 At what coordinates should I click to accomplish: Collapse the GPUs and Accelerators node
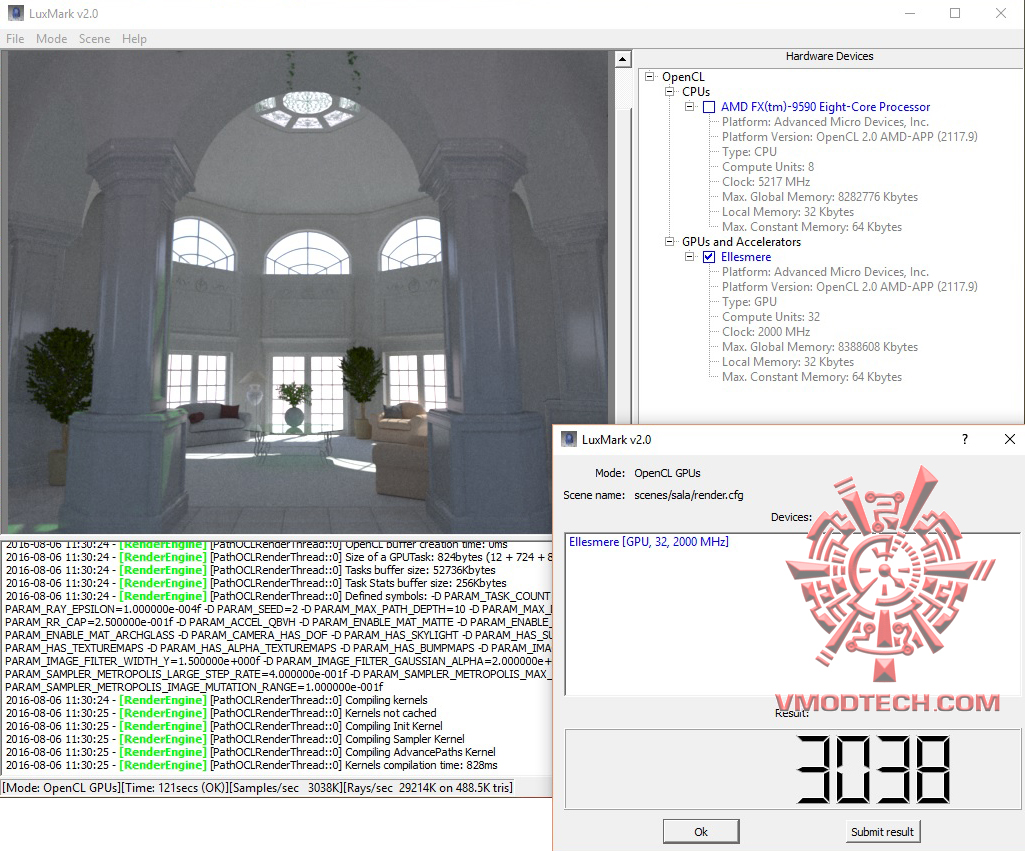[669, 242]
